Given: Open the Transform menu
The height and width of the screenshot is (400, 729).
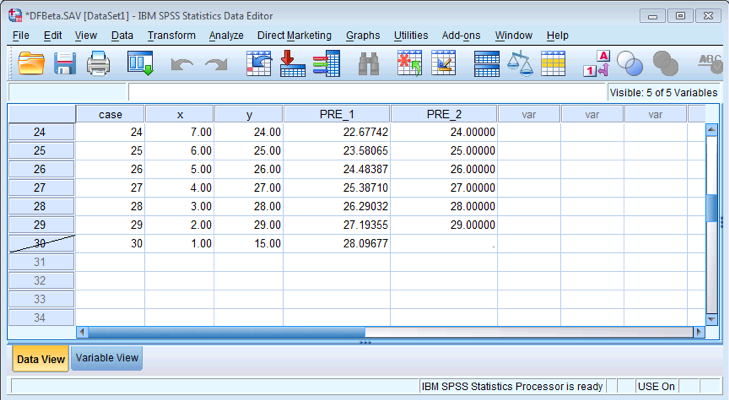Looking at the screenshot, I should [x=171, y=35].
